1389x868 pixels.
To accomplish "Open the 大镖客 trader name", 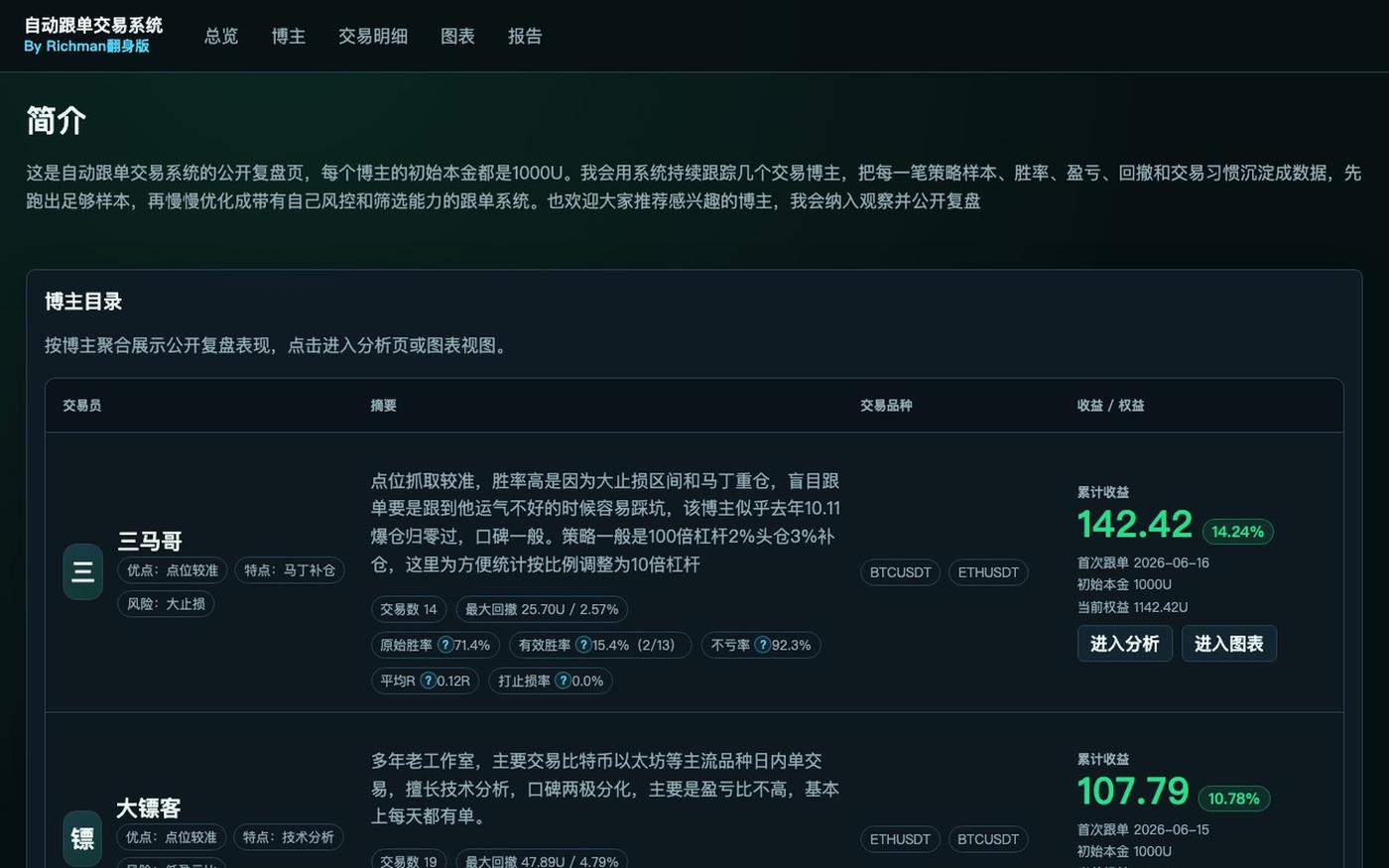I will click(149, 807).
